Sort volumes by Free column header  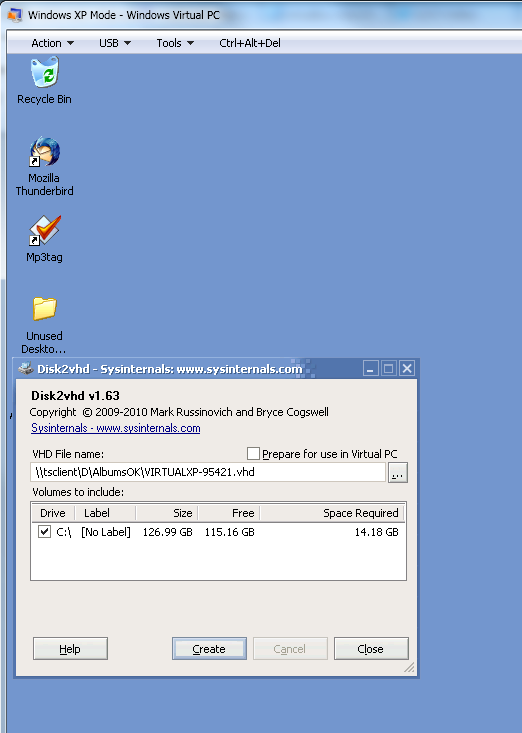pyautogui.click(x=229, y=513)
